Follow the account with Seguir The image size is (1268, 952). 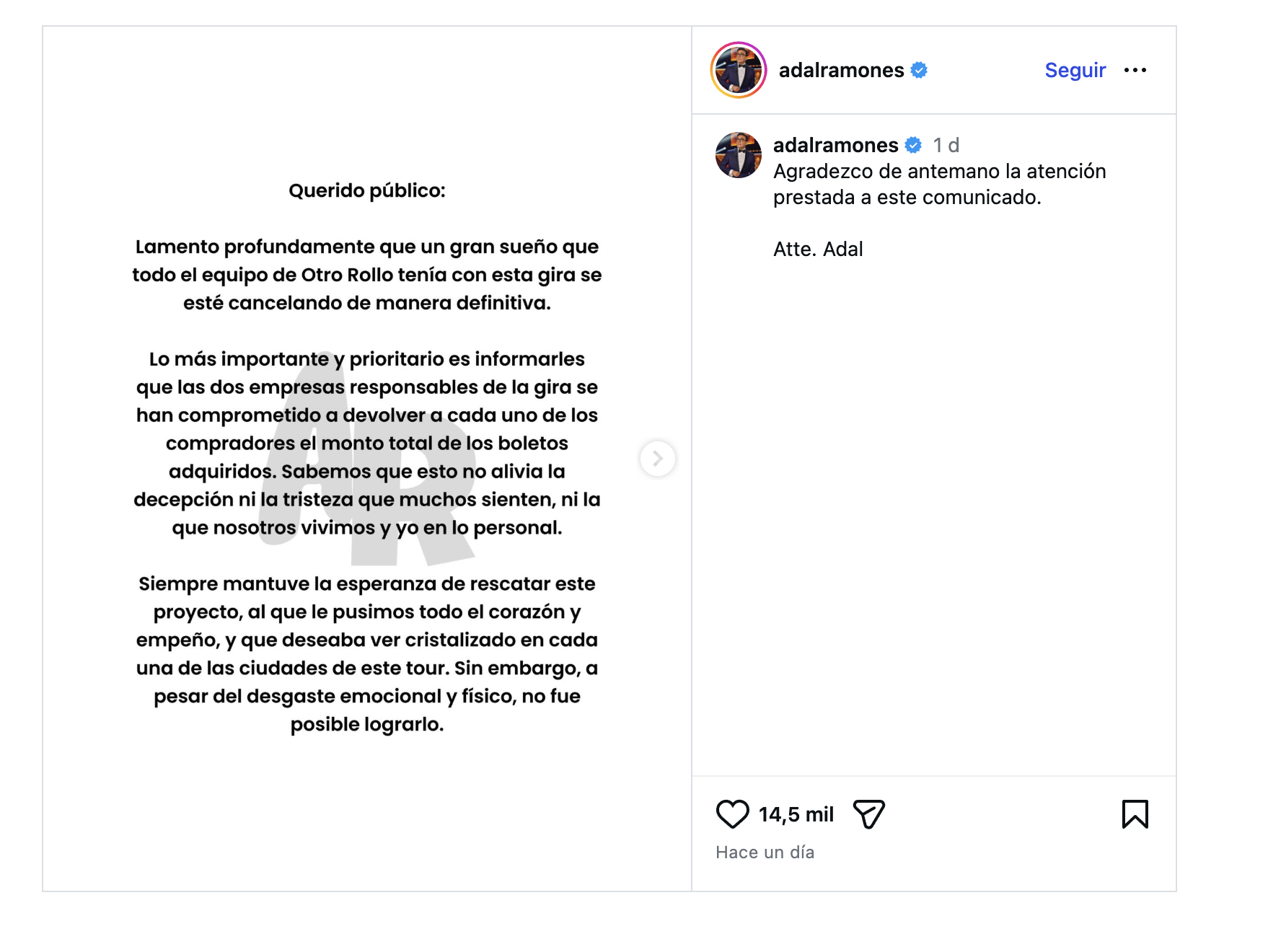coord(1075,70)
